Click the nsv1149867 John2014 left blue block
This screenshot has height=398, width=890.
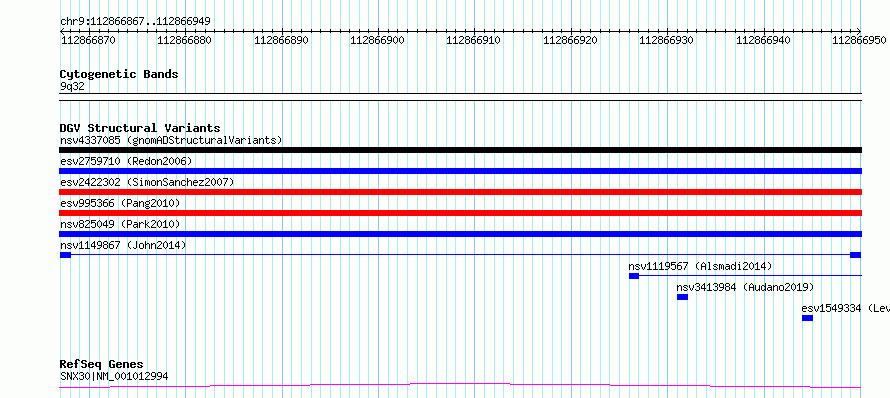tap(65, 255)
